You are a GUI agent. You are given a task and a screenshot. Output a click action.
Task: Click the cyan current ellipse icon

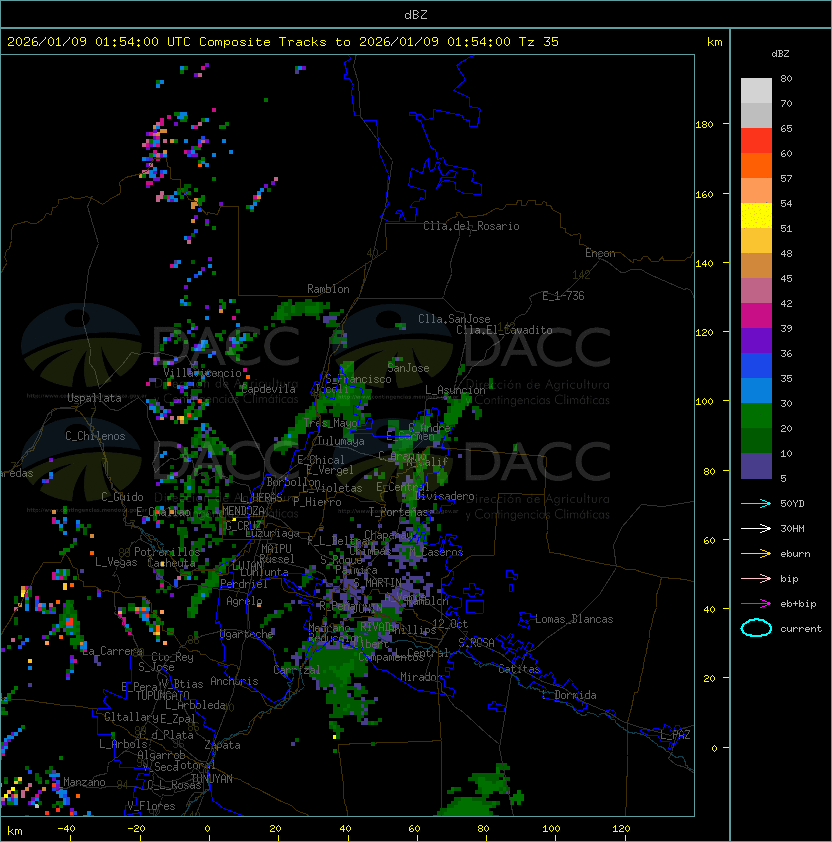tap(756, 628)
